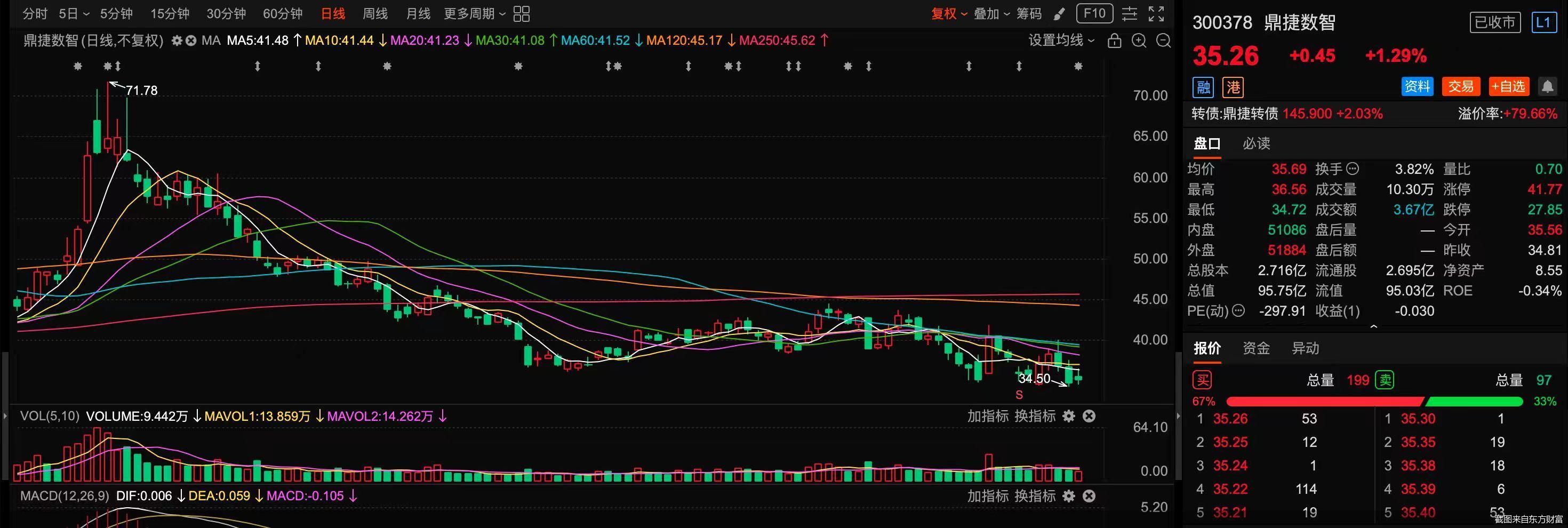Switch to 分时 intraday view
The height and width of the screenshot is (528, 1568).
(35, 13)
